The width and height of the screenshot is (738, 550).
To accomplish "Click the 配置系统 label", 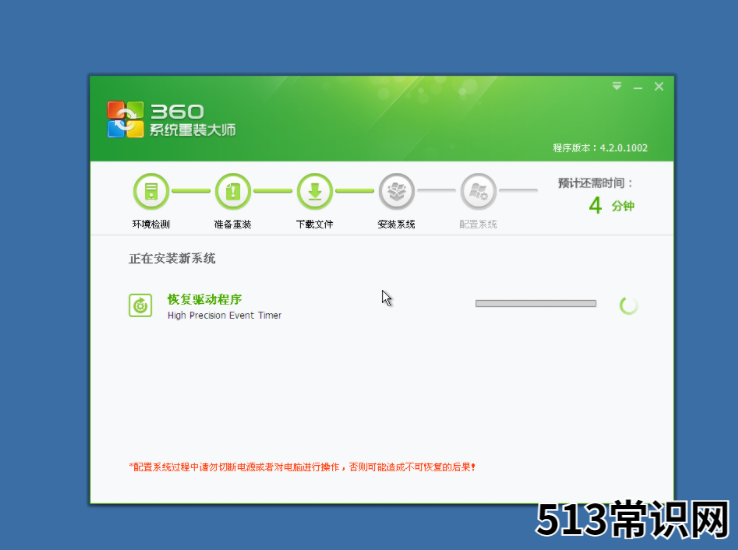I will tap(478, 224).
